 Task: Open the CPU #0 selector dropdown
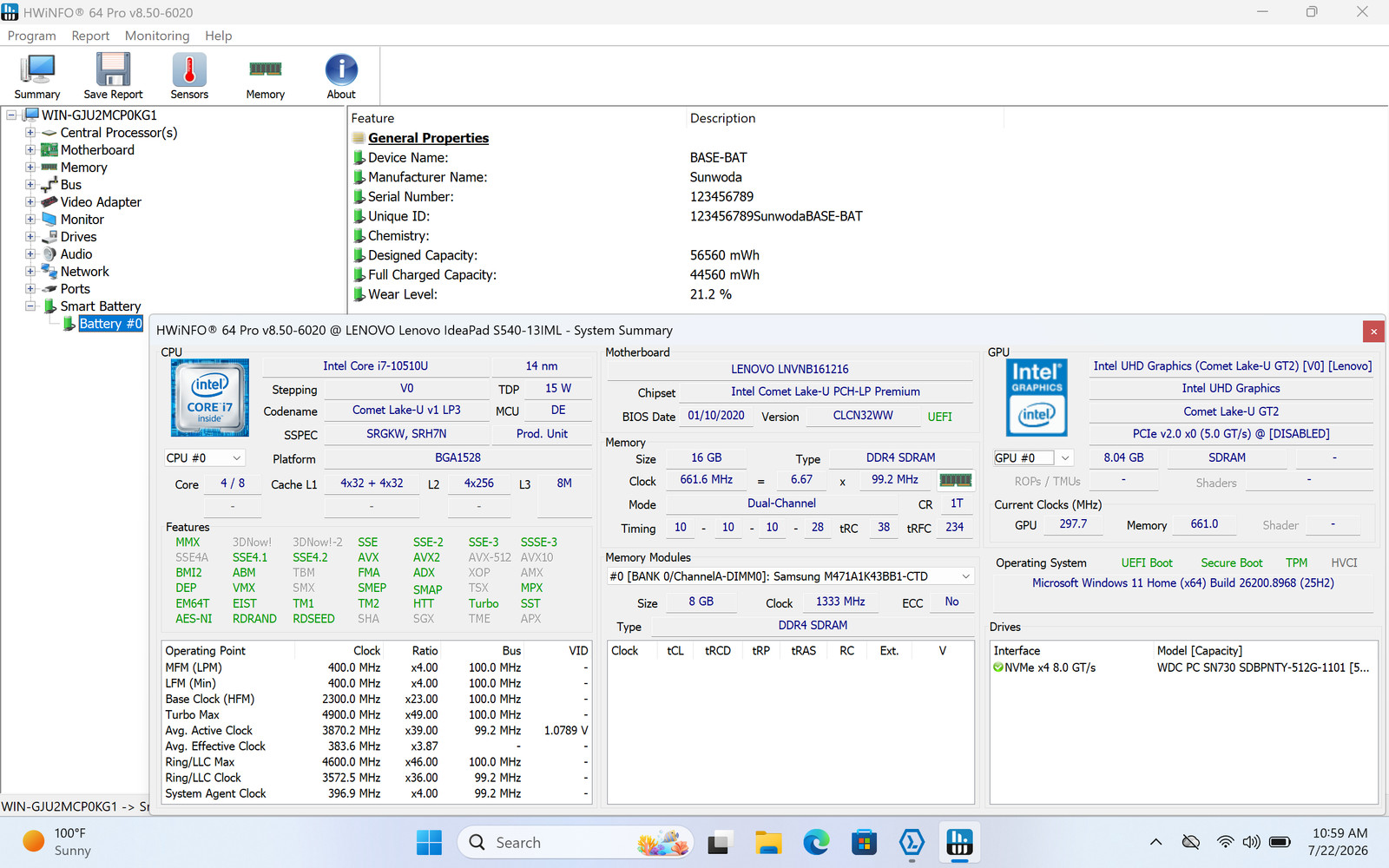click(205, 457)
